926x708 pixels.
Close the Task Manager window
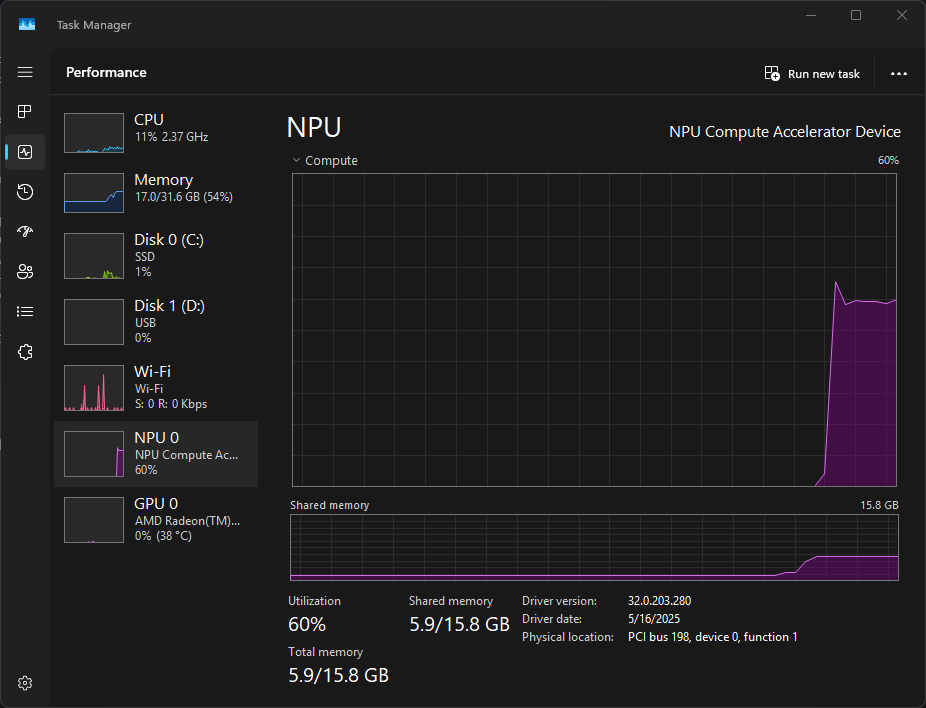(x=901, y=15)
